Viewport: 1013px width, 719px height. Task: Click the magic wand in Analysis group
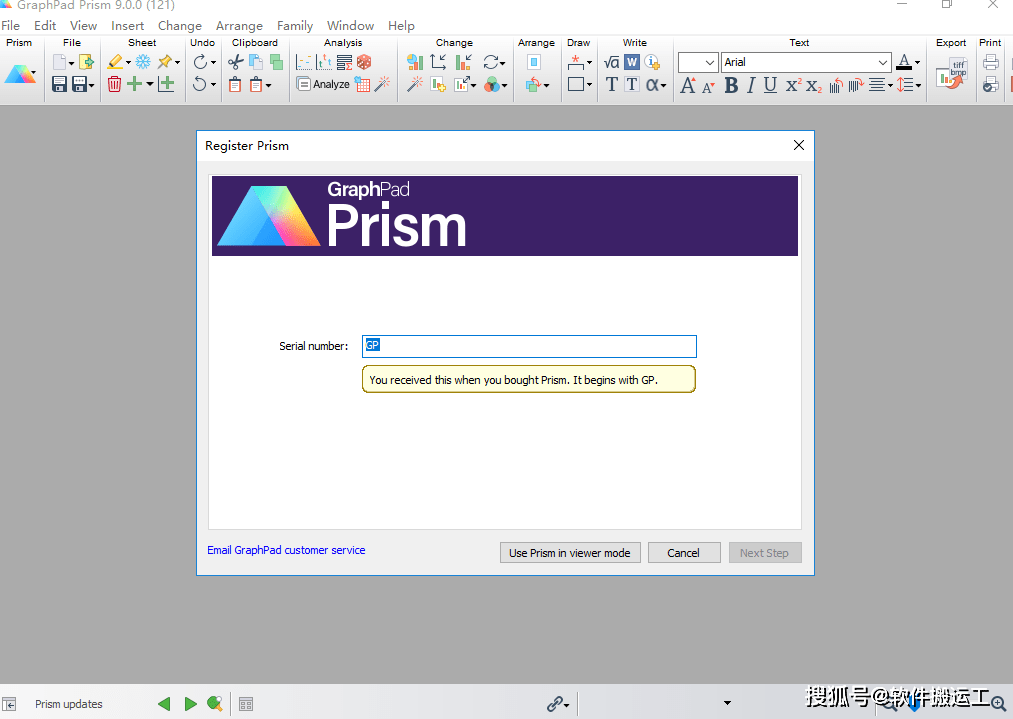point(382,84)
